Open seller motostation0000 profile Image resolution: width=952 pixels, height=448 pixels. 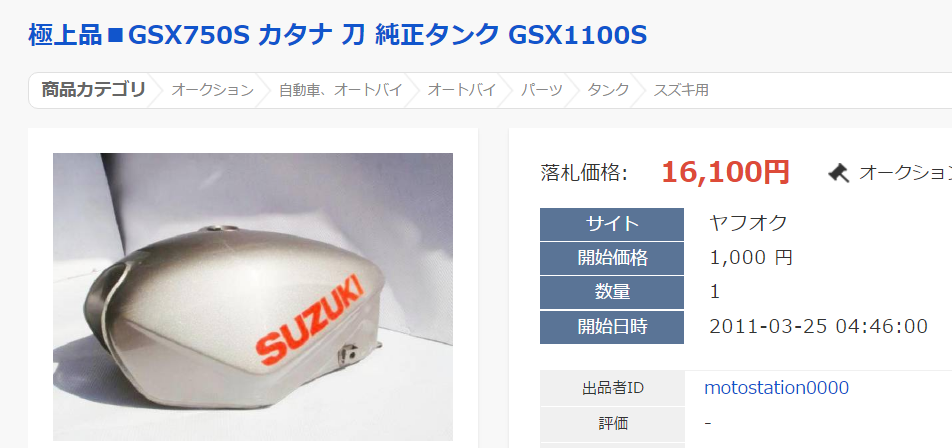click(x=776, y=388)
